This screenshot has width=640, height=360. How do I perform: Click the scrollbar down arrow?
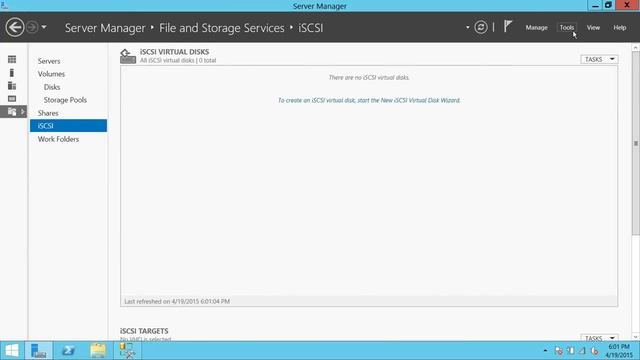(636, 337)
